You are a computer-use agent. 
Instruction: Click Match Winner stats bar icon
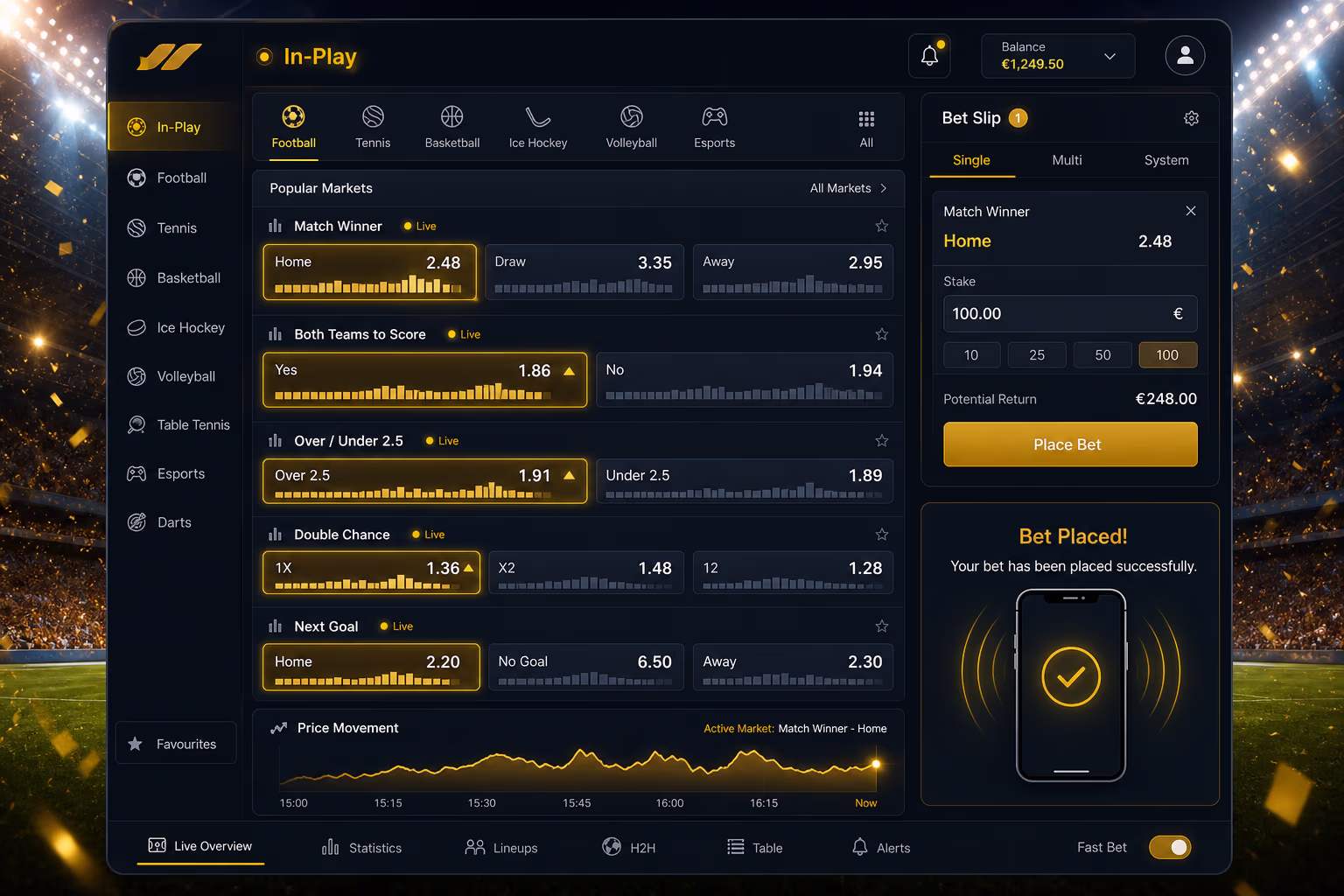click(x=275, y=226)
